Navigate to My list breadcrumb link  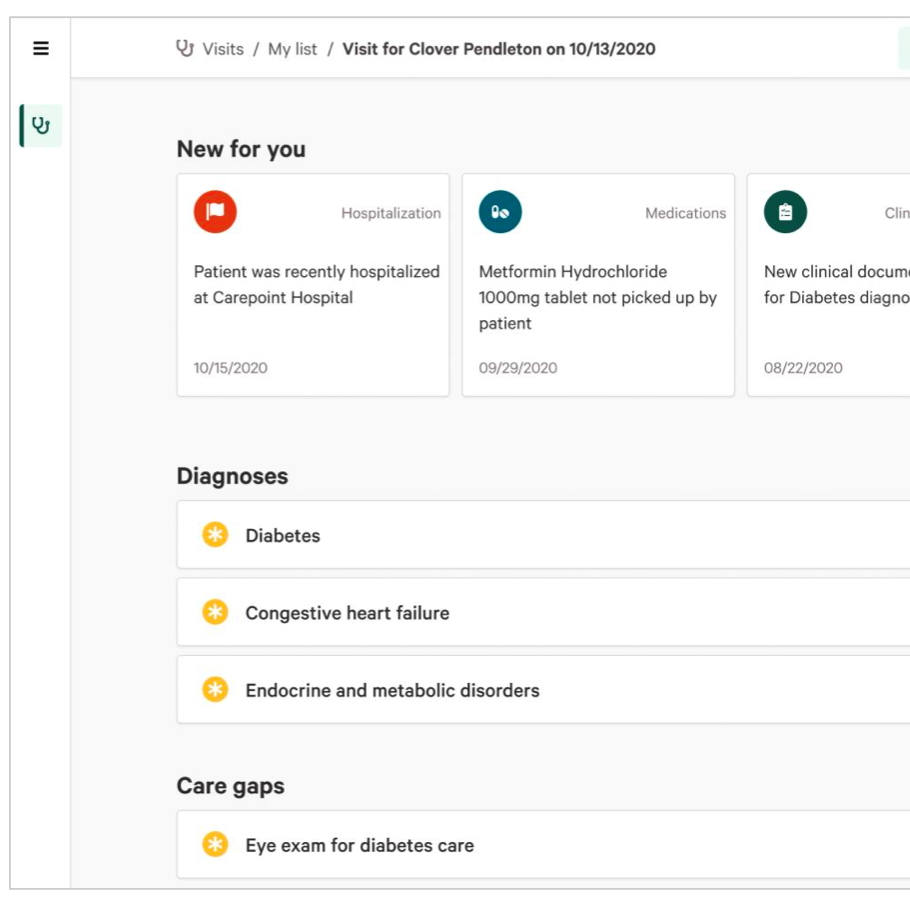point(292,49)
